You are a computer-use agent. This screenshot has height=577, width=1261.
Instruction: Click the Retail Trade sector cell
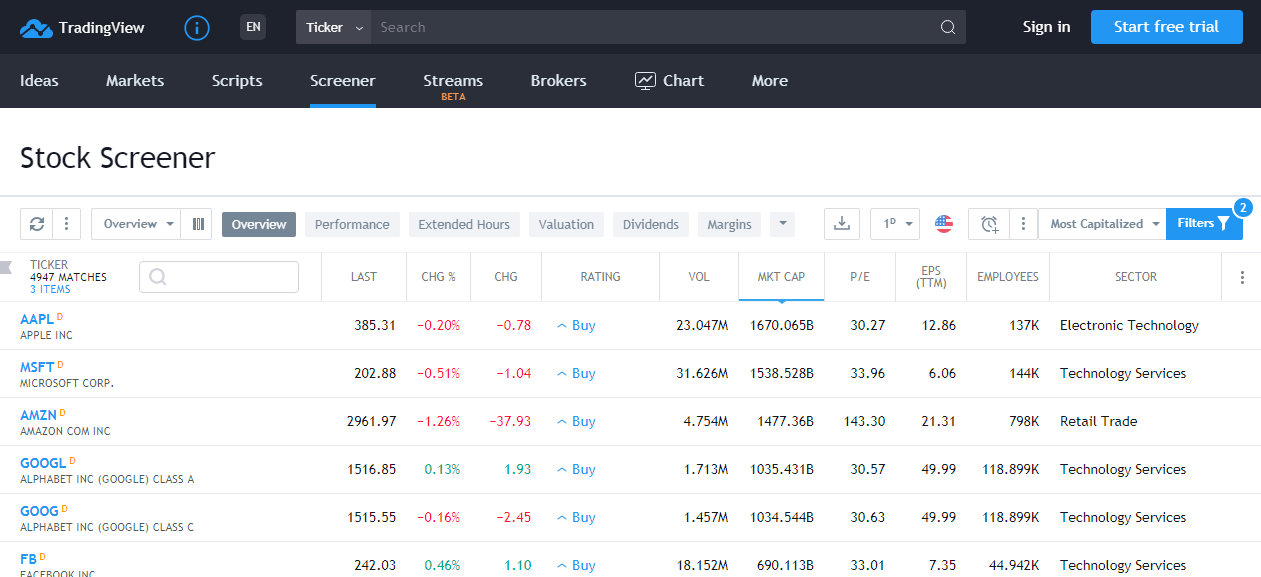tap(1098, 421)
